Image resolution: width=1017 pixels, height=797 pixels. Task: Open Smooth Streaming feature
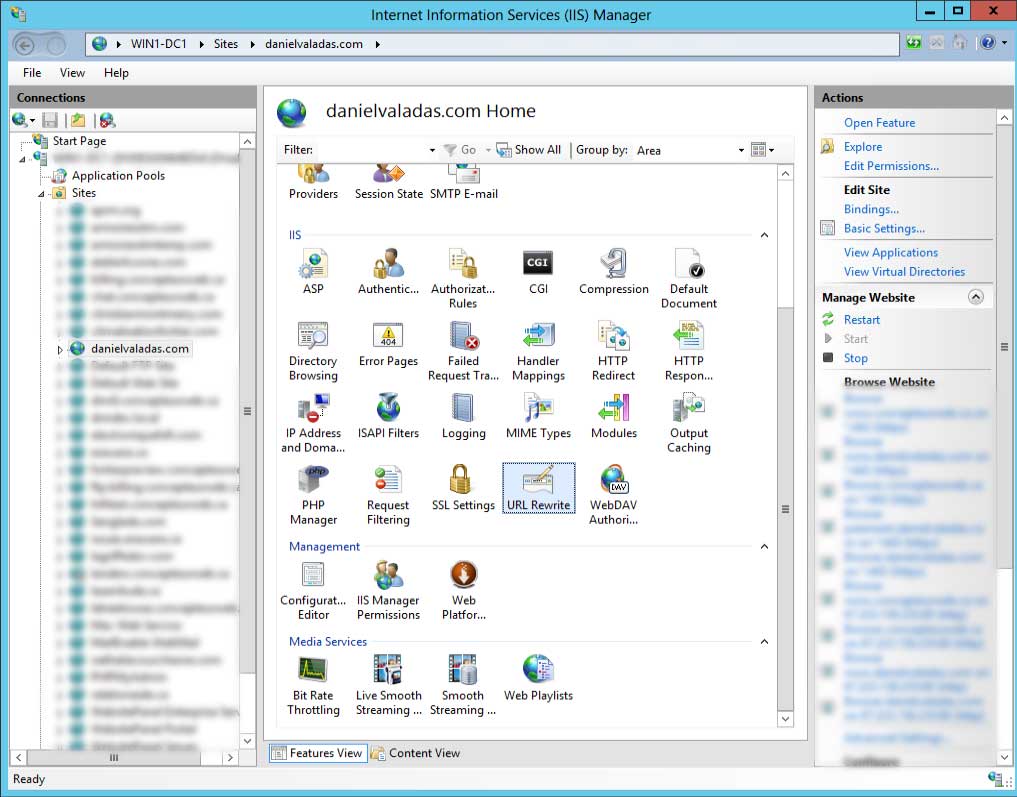(x=463, y=685)
